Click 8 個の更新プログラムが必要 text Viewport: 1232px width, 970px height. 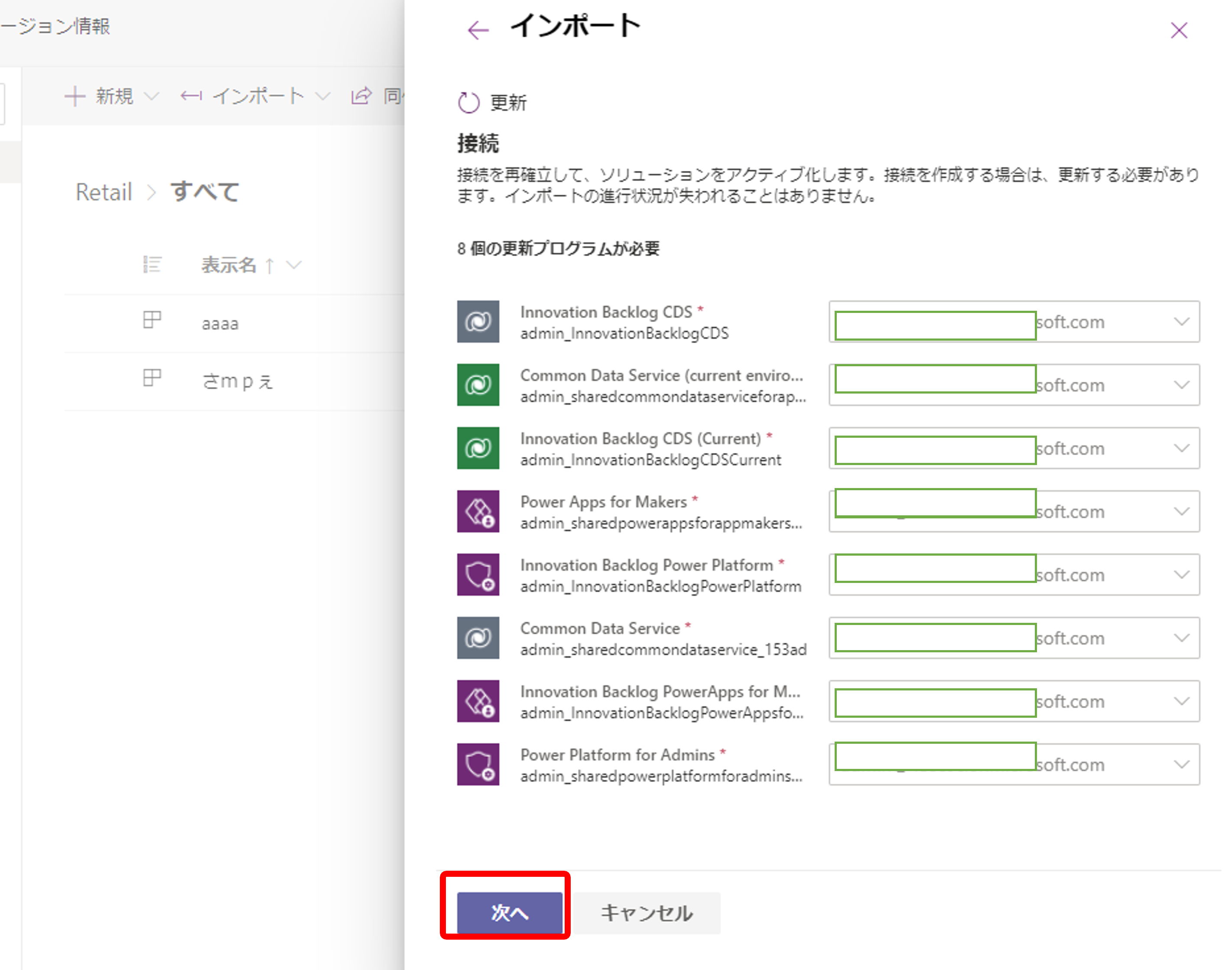coord(559,248)
